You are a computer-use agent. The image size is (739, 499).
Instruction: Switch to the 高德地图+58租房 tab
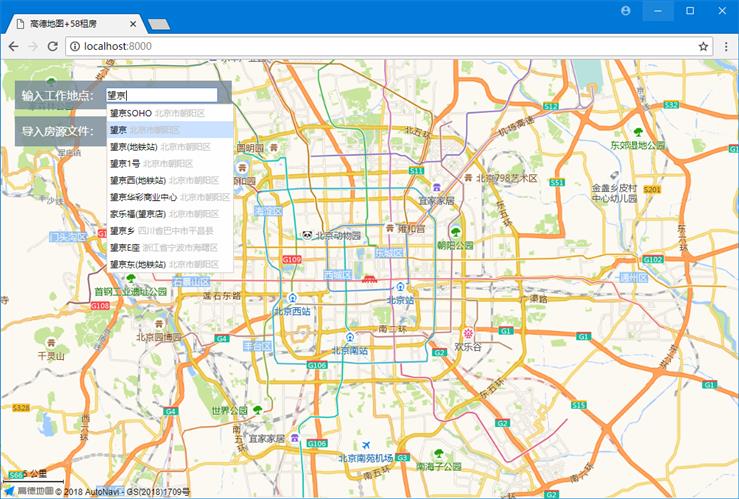coord(75,24)
